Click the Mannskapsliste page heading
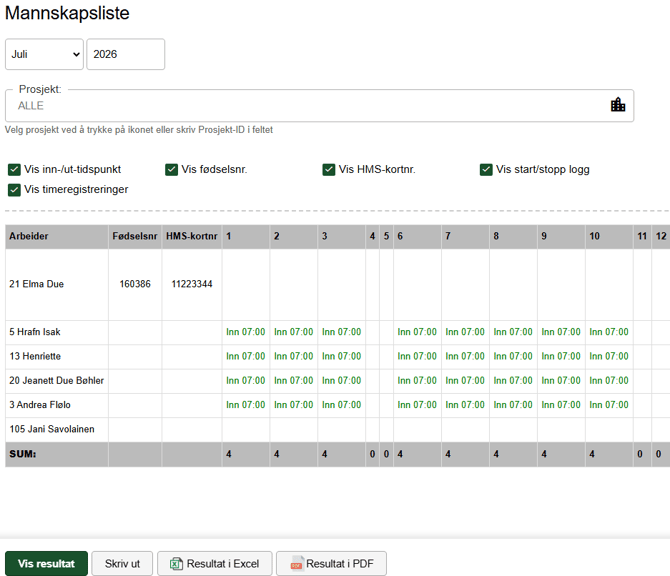The width and height of the screenshot is (670, 576). tap(67, 13)
